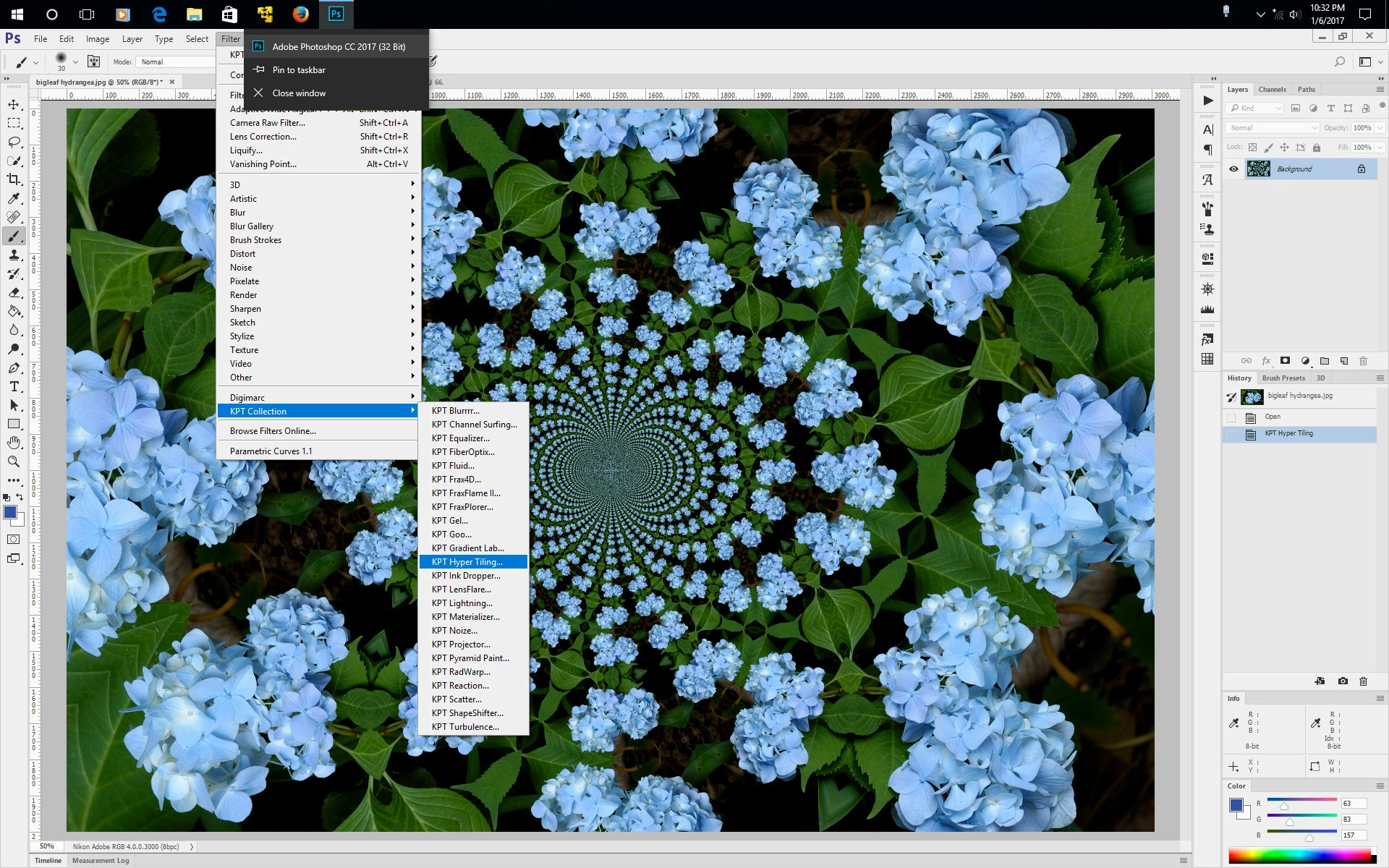
Task: Click Browse Filters Online
Action: (x=273, y=431)
